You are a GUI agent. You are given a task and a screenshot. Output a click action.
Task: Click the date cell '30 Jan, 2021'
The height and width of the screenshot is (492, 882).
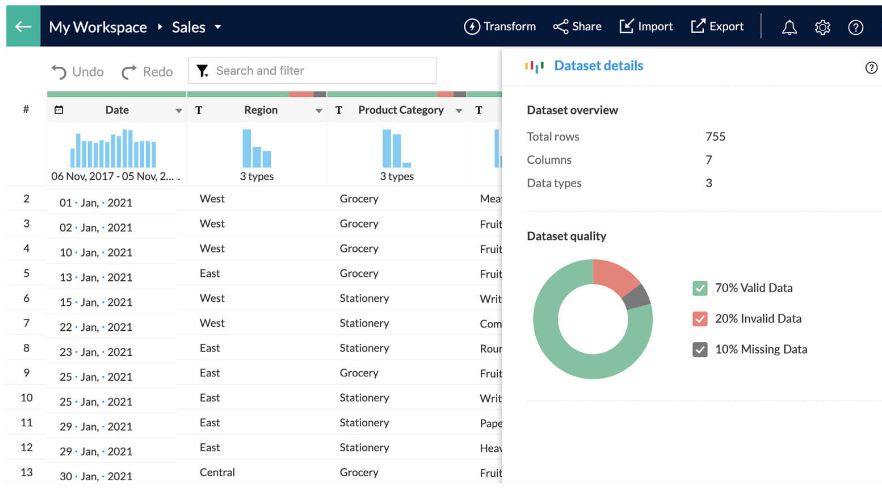[96, 476]
